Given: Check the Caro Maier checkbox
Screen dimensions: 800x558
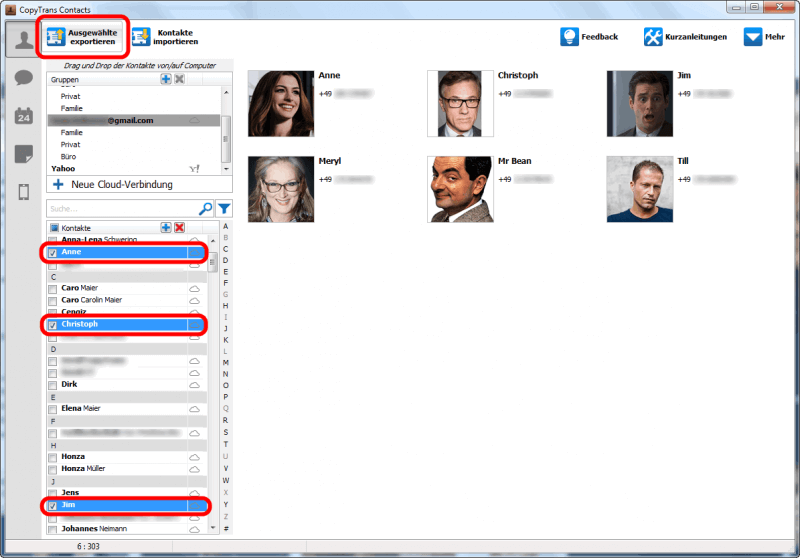Looking at the screenshot, I should tap(53, 289).
